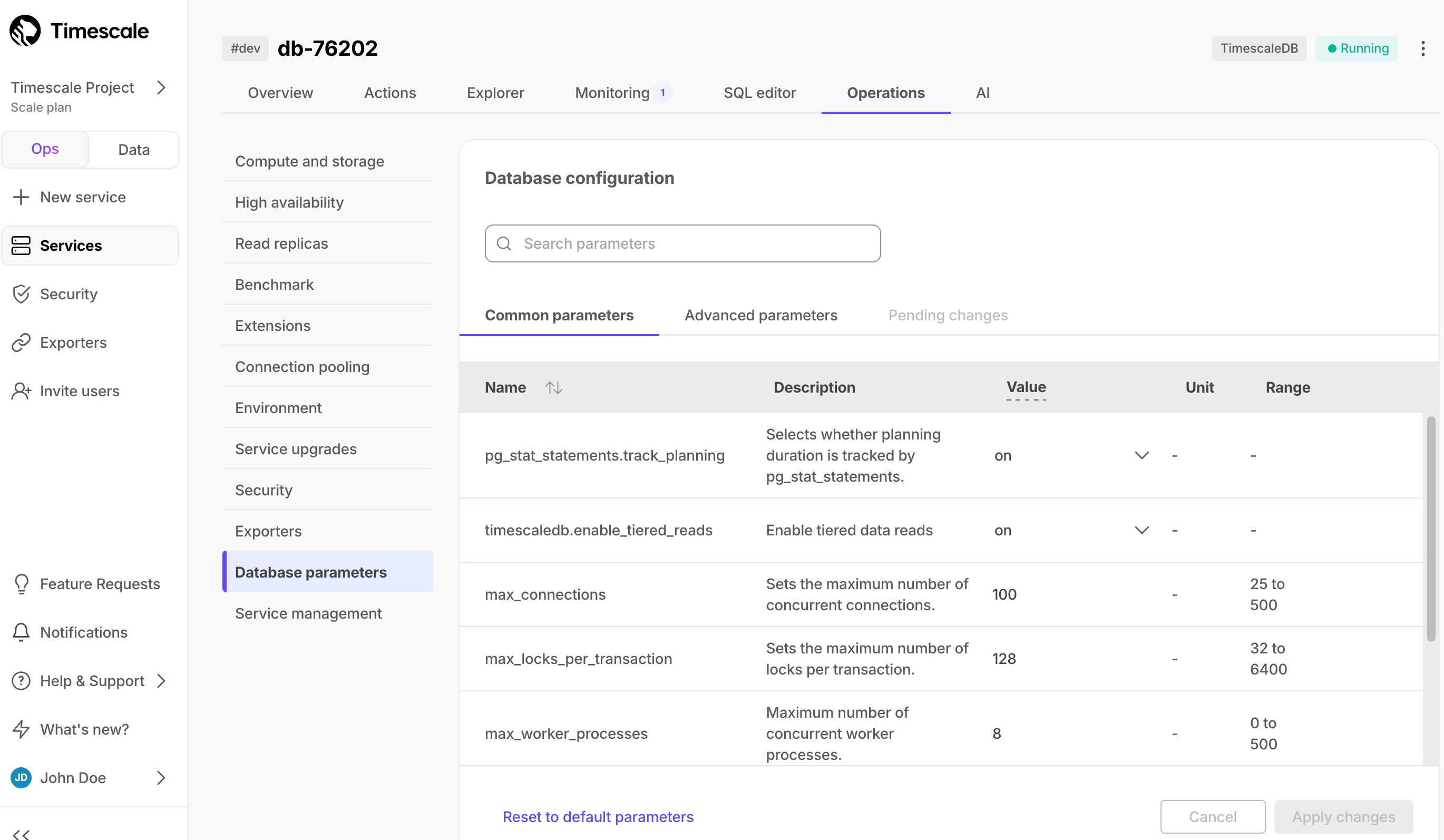Click the TimescaleDB badge

point(1259,48)
